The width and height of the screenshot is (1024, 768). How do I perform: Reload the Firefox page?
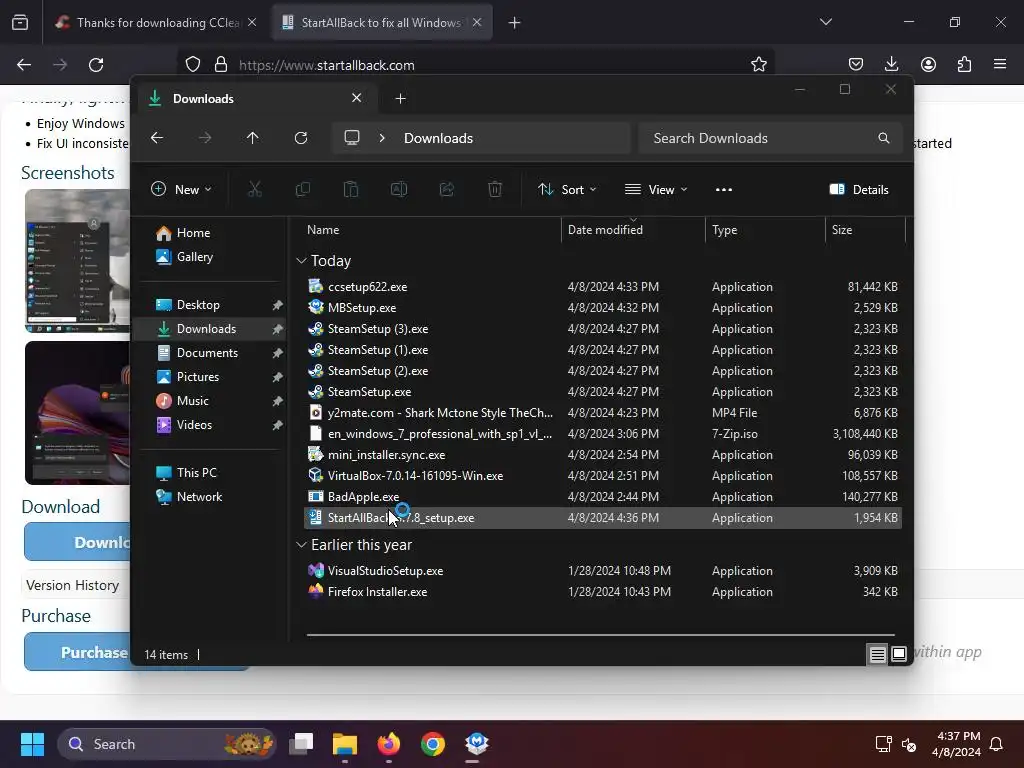click(x=96, y=65)
